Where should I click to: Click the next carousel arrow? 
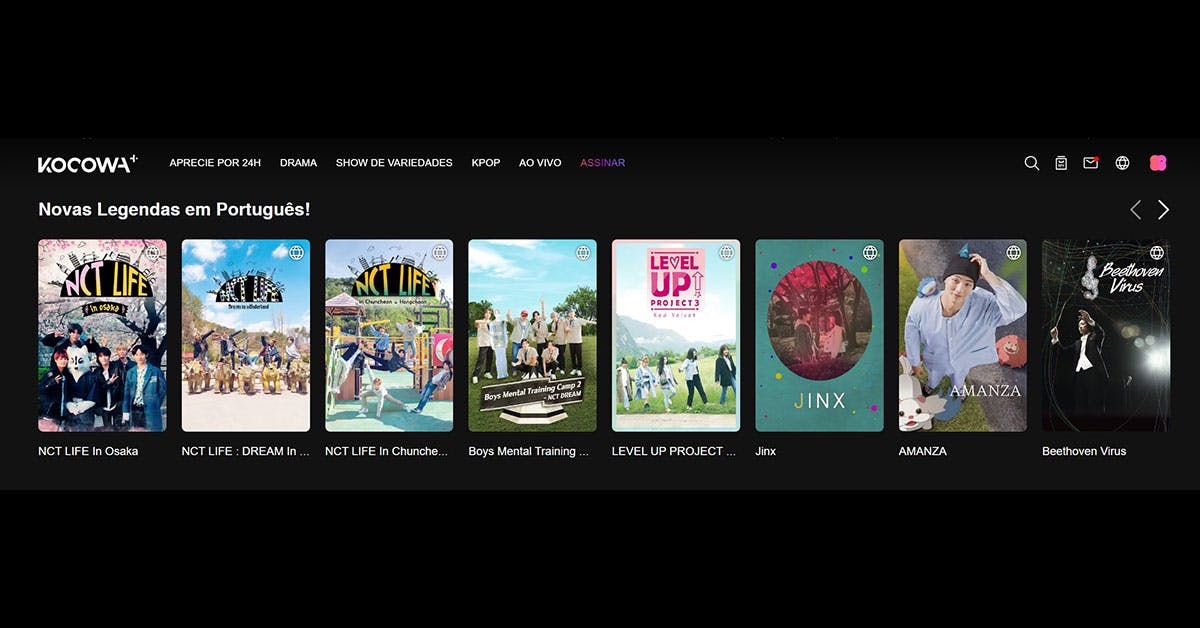pyautogui.click(x=1163, y=209)
